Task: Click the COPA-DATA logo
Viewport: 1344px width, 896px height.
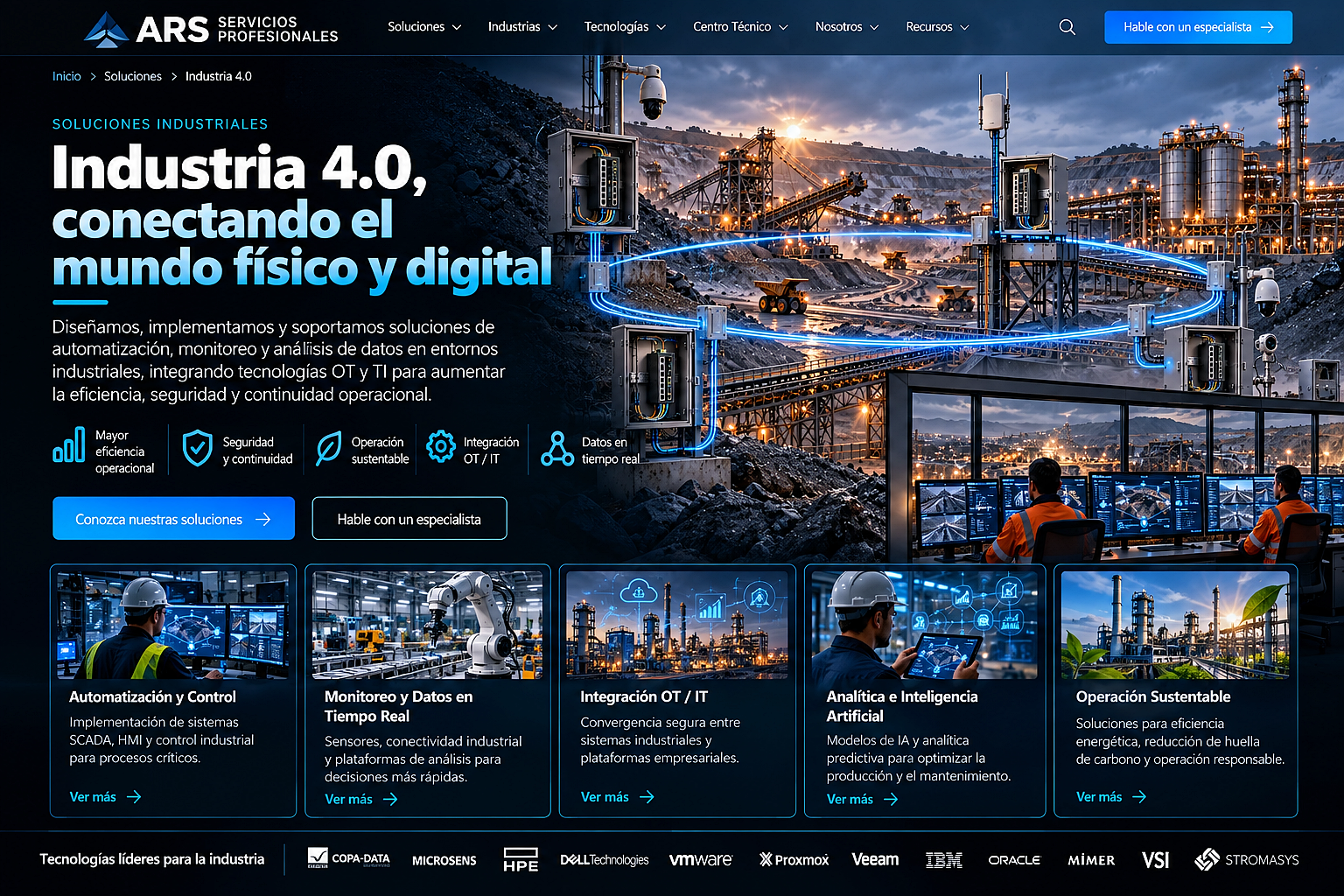Action: (x=348, y=859)
